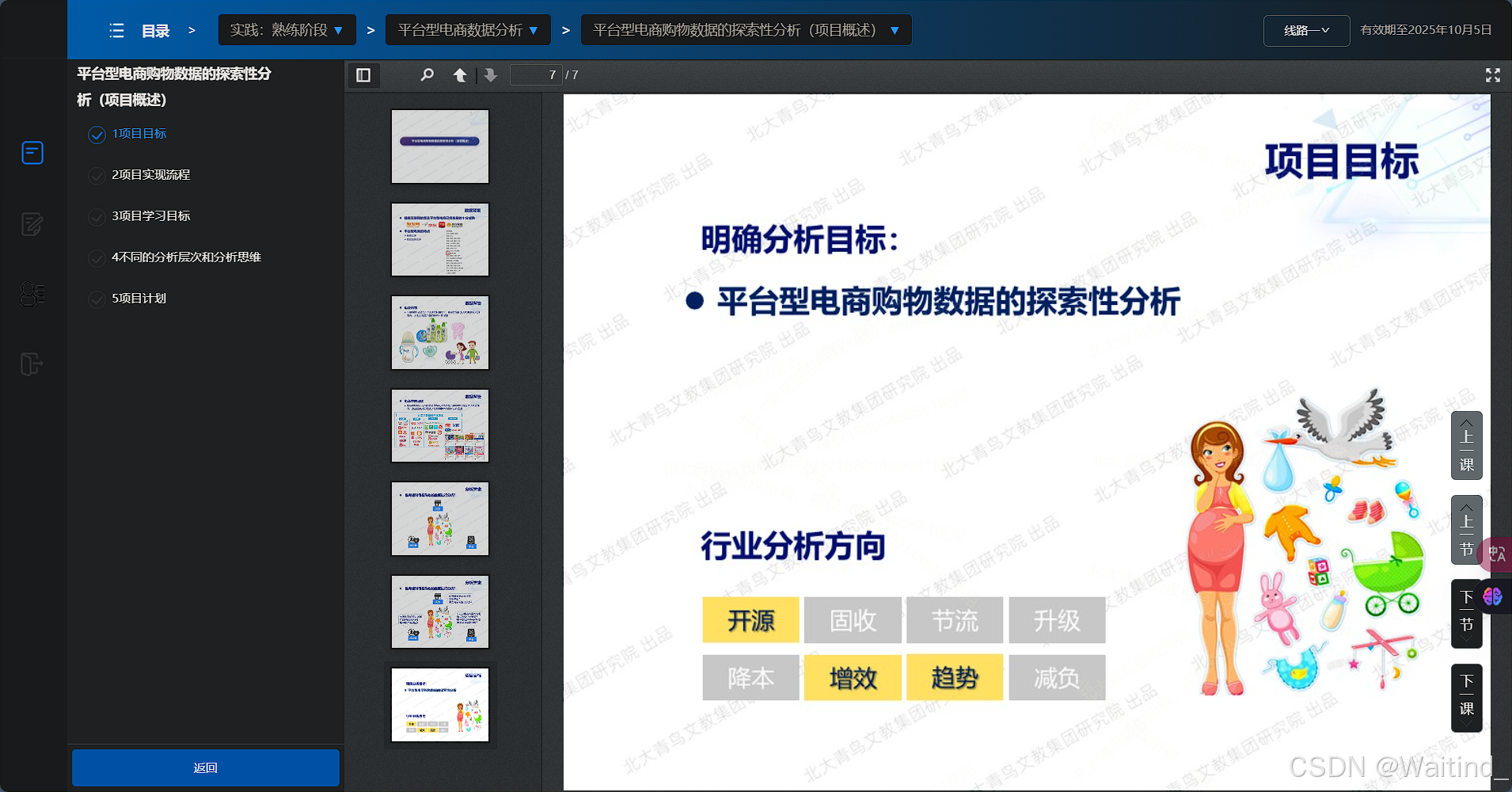The width and height of the screenshot is (1512, 792).
Task: Open section 2项目实现流程
Action: point(151,175)
